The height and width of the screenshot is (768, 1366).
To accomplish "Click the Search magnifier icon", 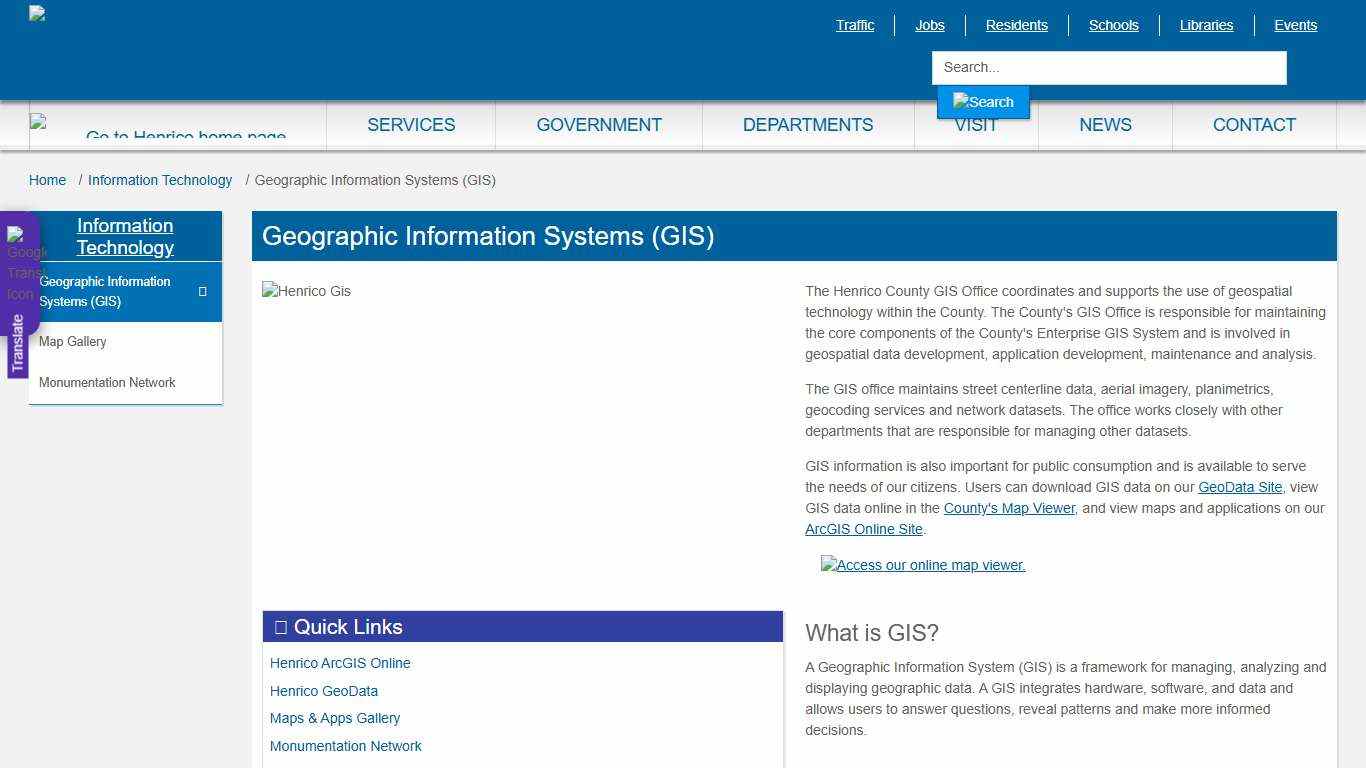I will click(983, 101).
